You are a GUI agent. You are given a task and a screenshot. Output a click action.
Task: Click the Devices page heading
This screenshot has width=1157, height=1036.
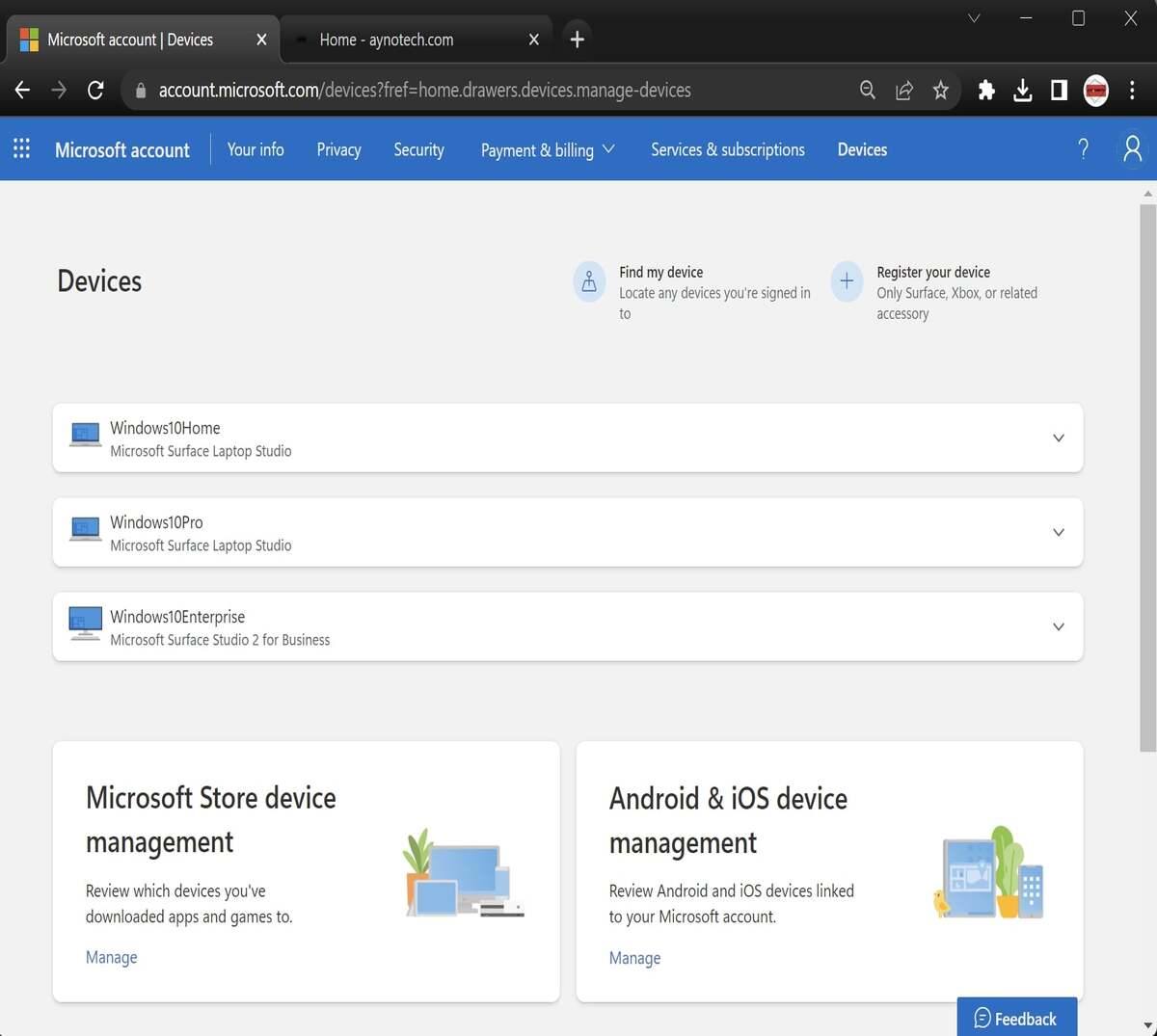[x=99, y=281]
